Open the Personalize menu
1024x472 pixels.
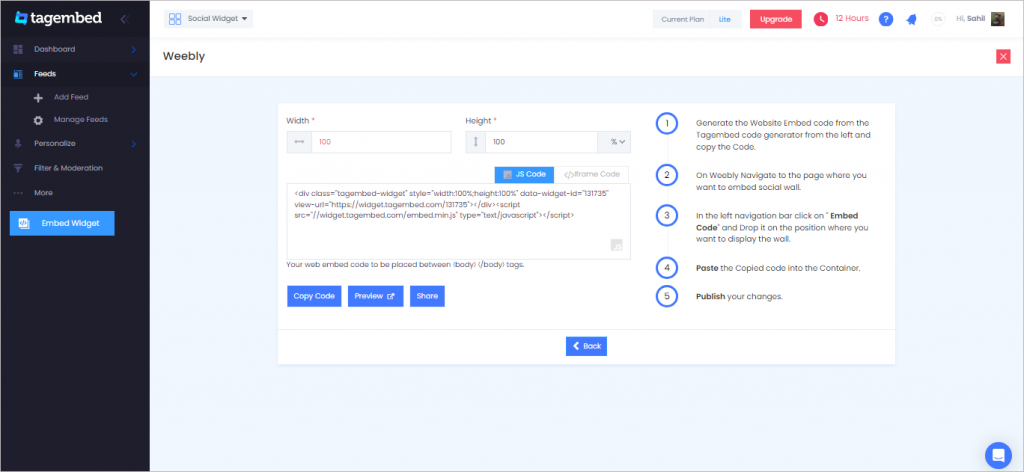pyautogui.click(x=55, y=143)
